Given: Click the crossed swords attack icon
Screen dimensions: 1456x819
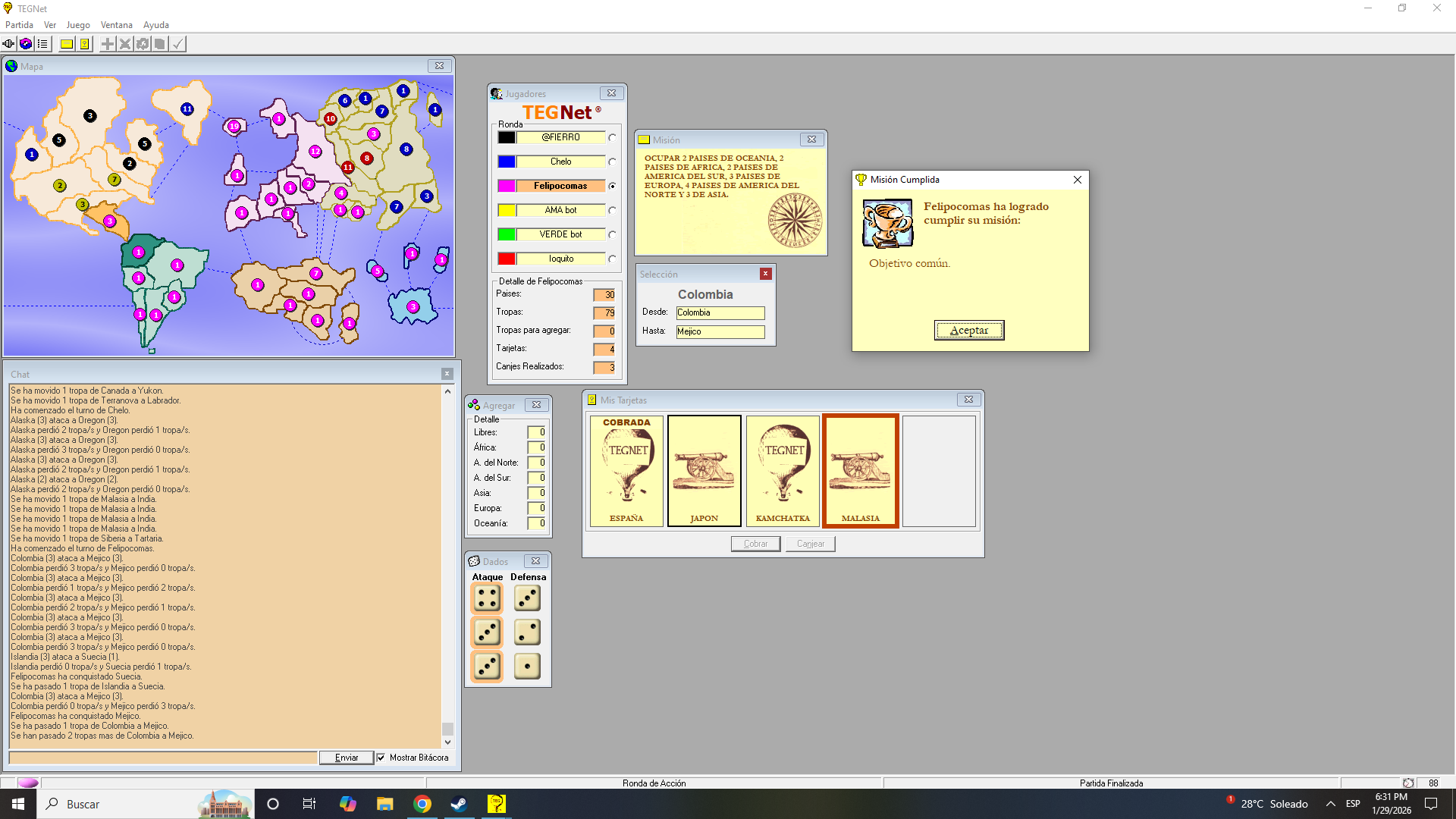Looking at the screenshot, I should coord(125,44).
